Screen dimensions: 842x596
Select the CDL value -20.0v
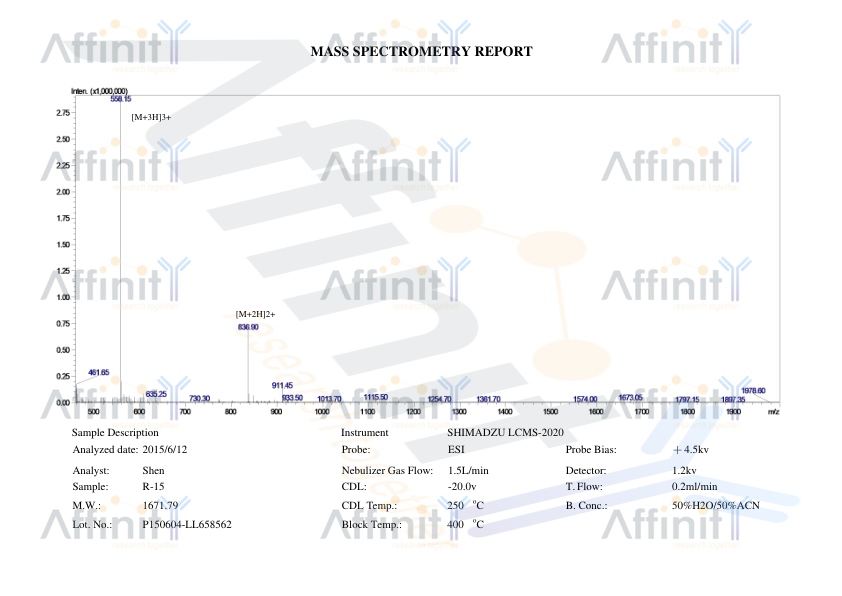(462, 486)
